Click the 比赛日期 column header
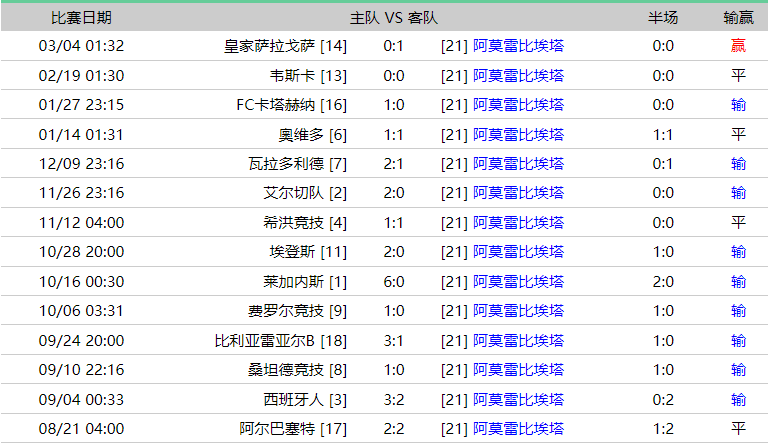Image resolution: width=768 pixels, height=443 pixels. (81, 18)
